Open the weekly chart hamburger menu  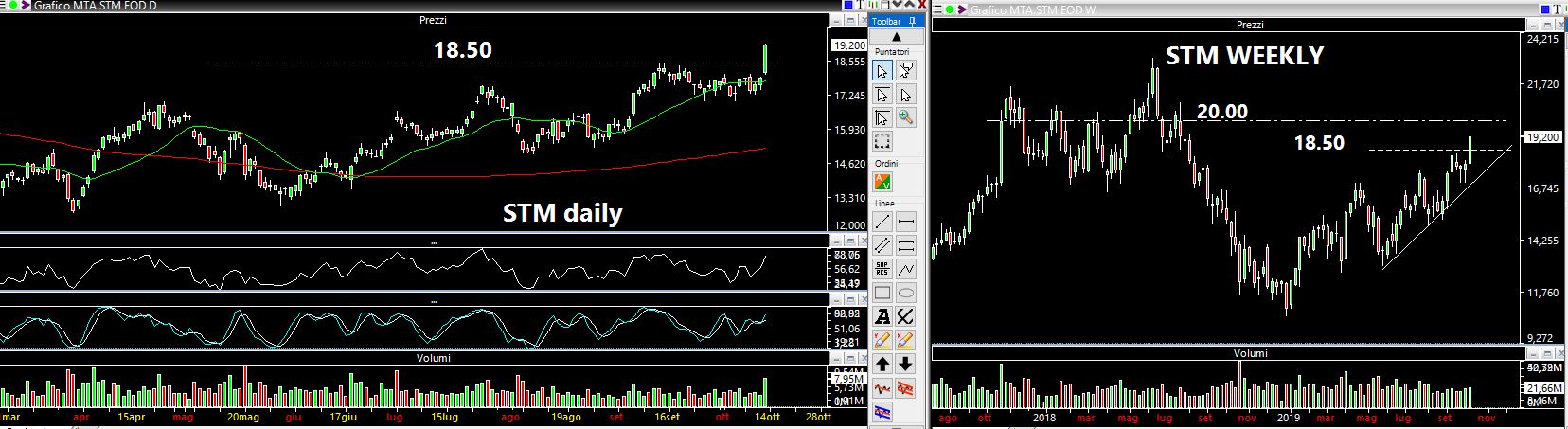[937, 9]
